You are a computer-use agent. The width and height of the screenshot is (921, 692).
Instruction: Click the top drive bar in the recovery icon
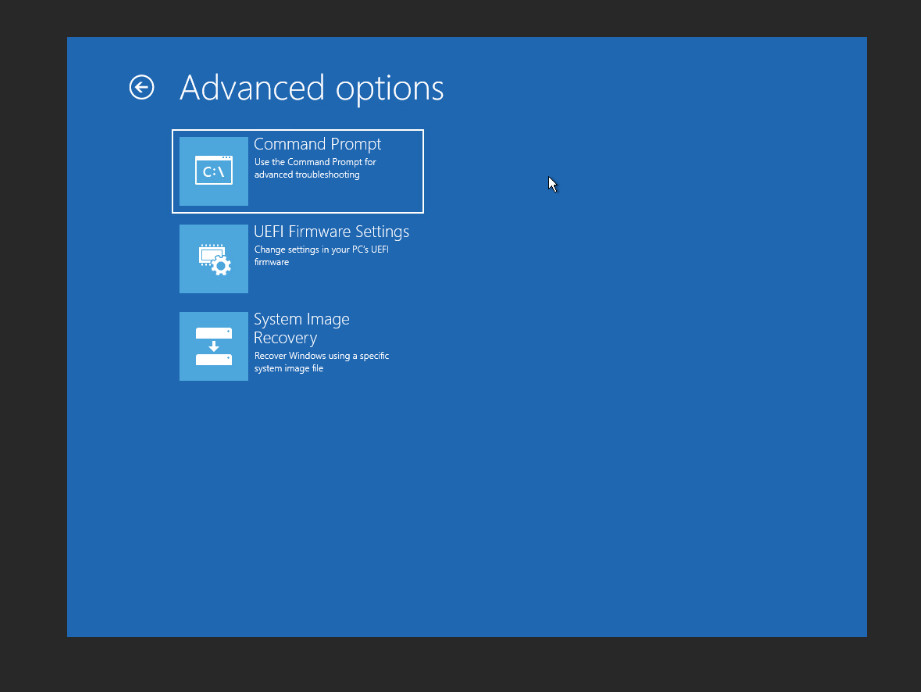(213, 333)
